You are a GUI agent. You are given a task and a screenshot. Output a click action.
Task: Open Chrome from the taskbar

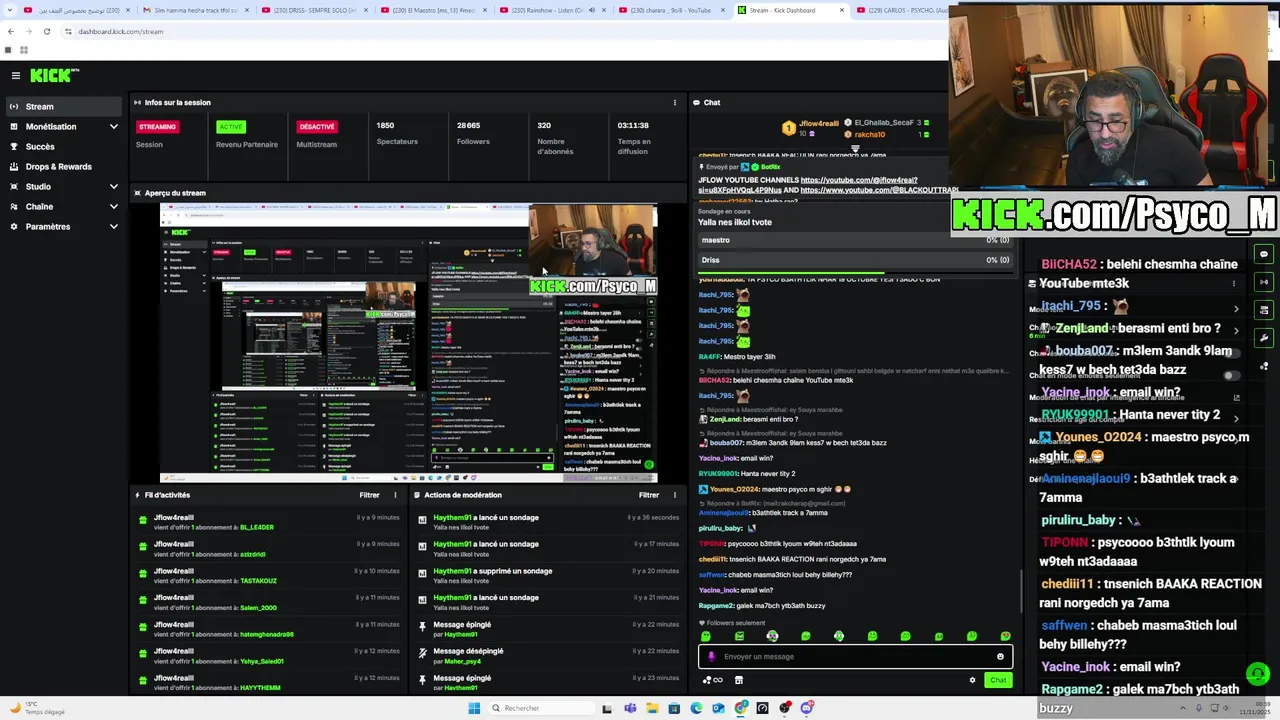tap(740, 708)
